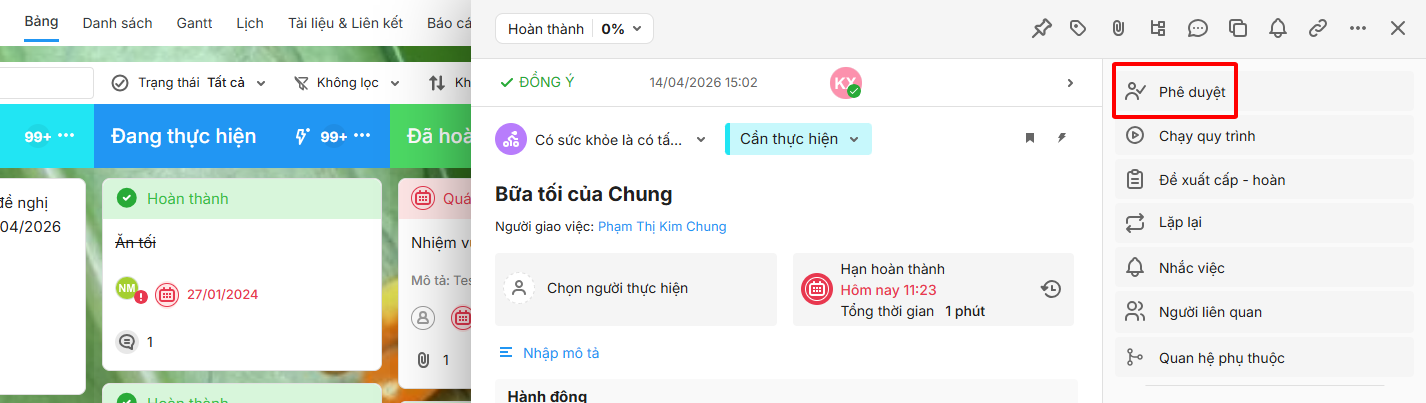Click the tag label icon
This screenshot has width=1426, height=403.
[1078, 29]
